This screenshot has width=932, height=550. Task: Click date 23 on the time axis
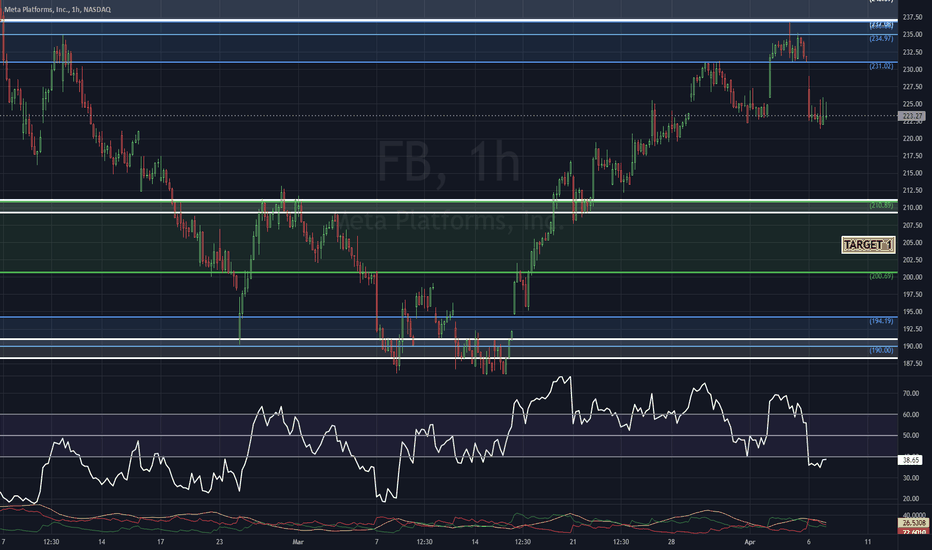tap(219, 542)
